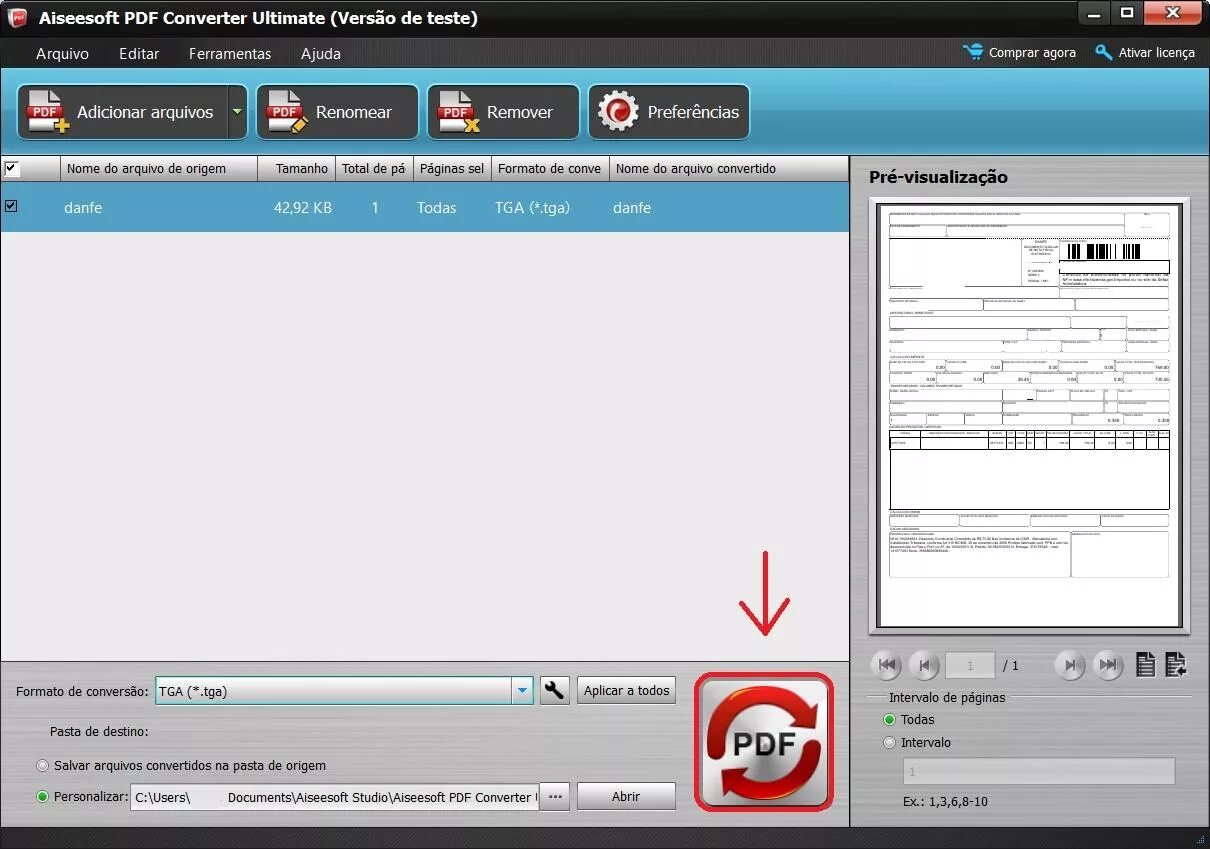Expand the Adicionar arquivos dropdown arrow

[x=237, y=112]
